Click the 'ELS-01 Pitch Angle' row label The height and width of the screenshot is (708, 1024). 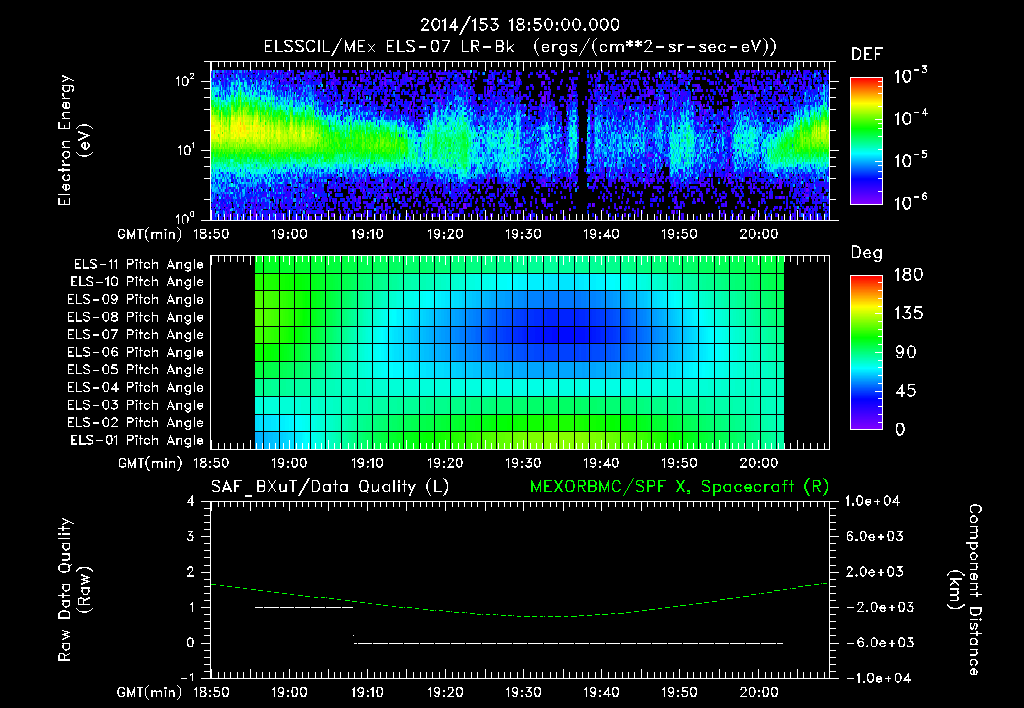137,441
